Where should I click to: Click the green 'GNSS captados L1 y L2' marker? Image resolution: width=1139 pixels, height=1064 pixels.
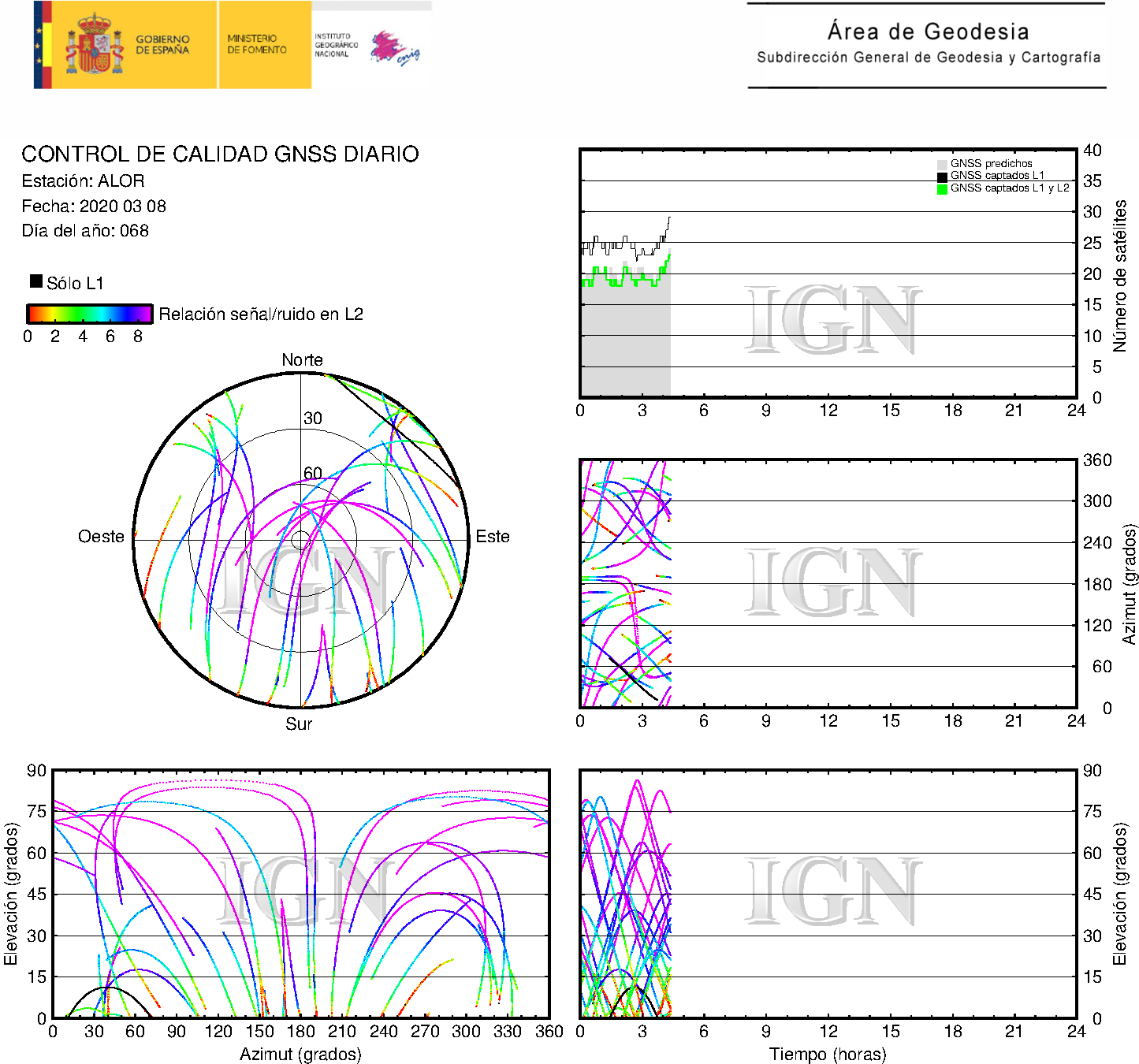(942, 189)
